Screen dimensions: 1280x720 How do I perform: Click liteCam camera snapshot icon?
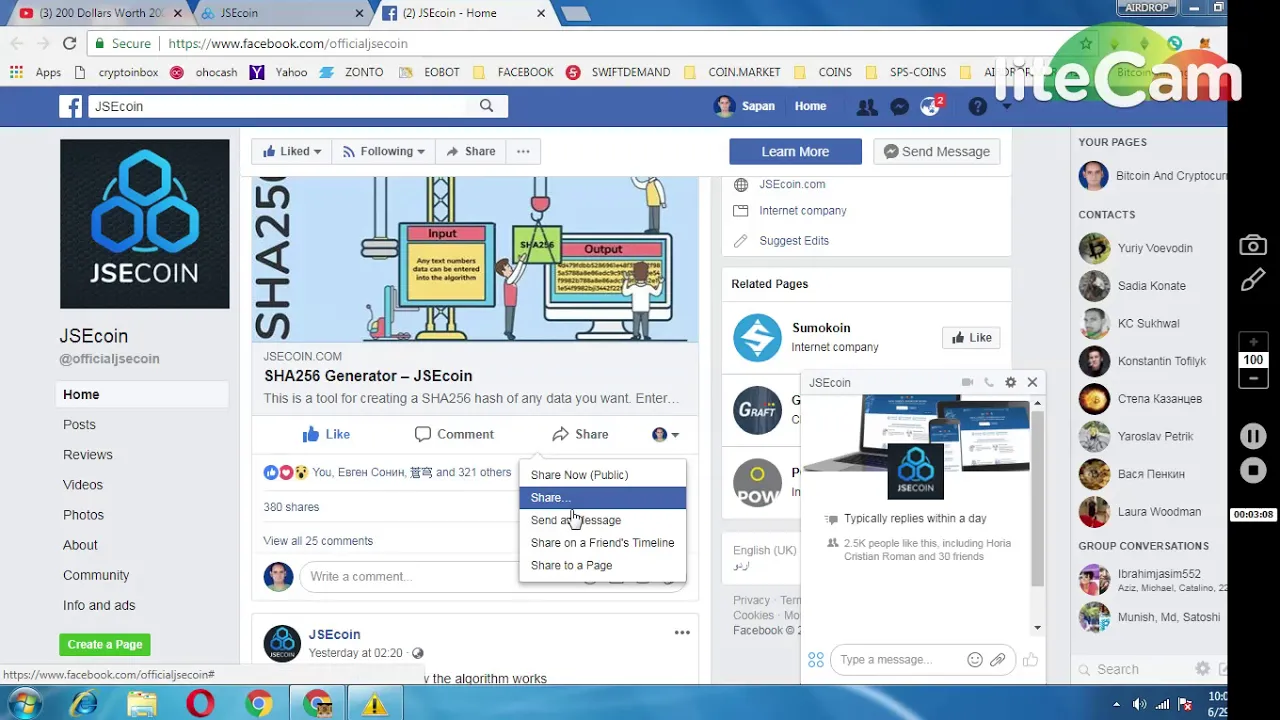[x=1253, y=245]
